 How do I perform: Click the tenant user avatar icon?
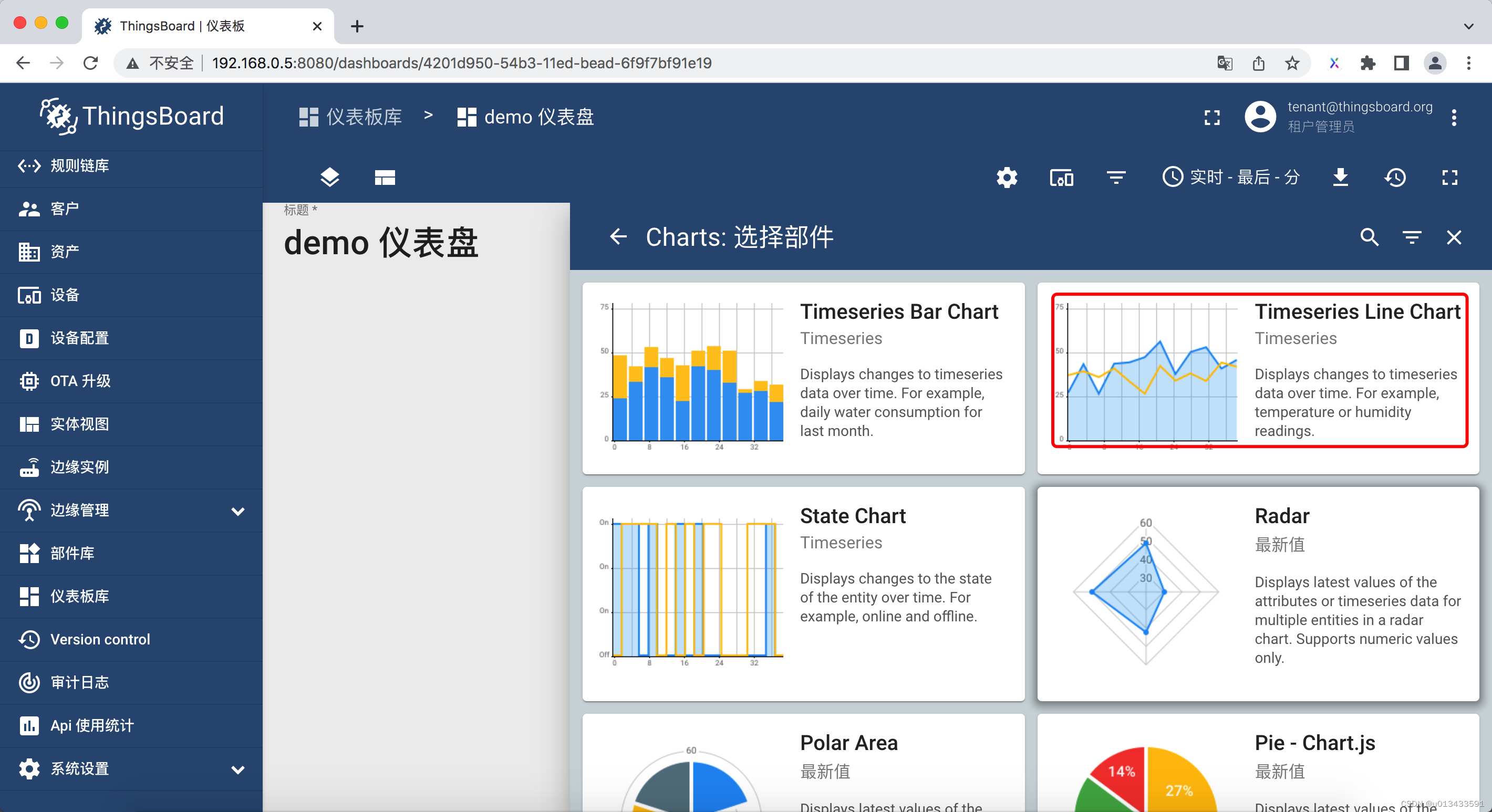(x=1260, y=117)
